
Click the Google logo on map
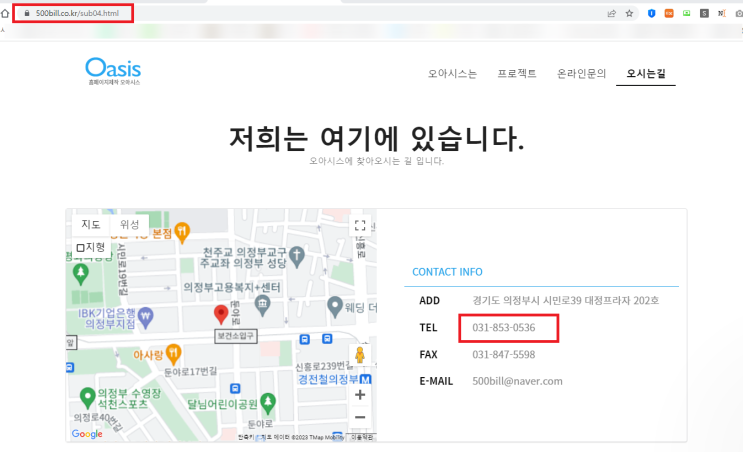point(87,434)
